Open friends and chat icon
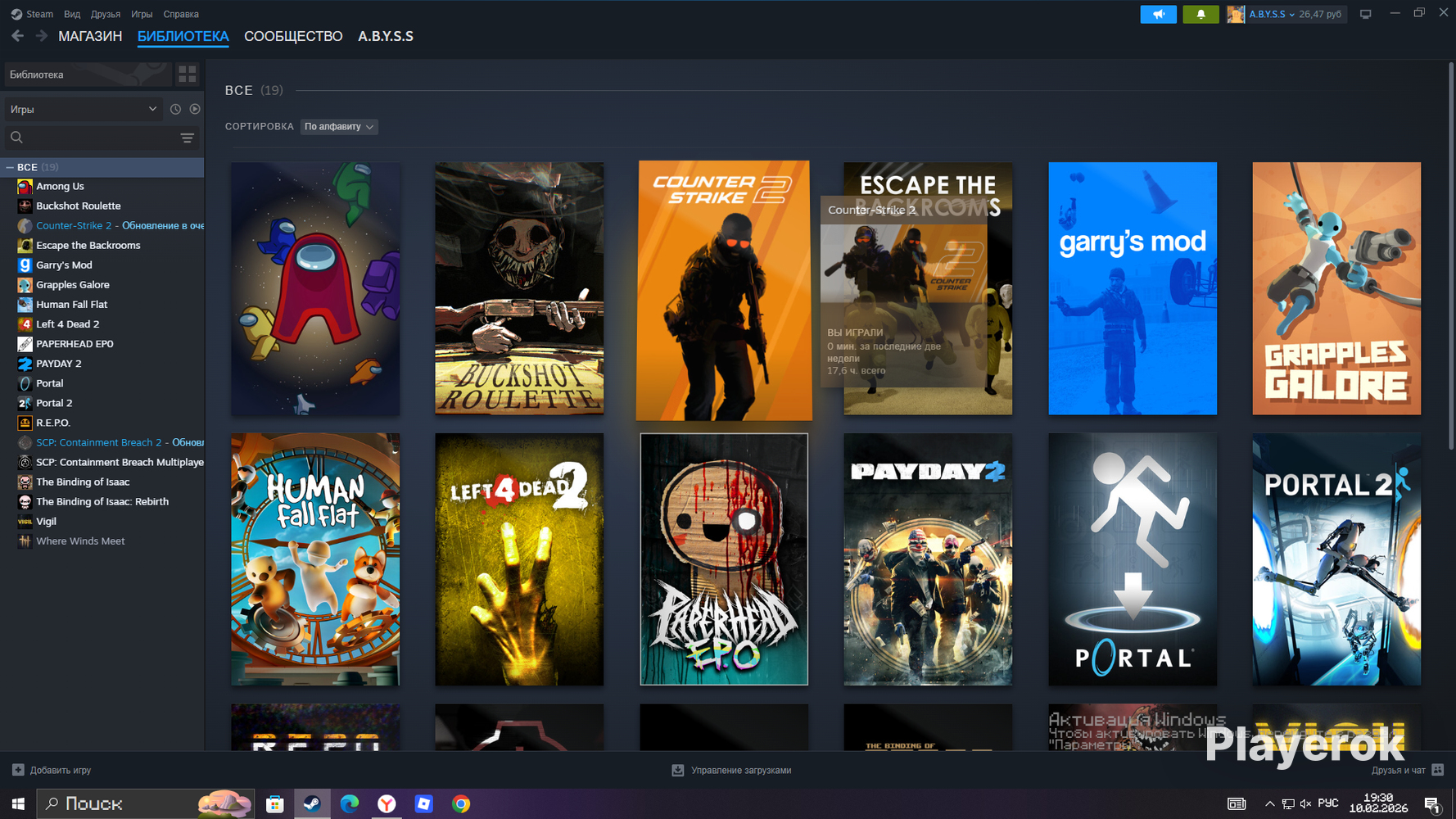The image size is (1456, 819). point(1438,770)
